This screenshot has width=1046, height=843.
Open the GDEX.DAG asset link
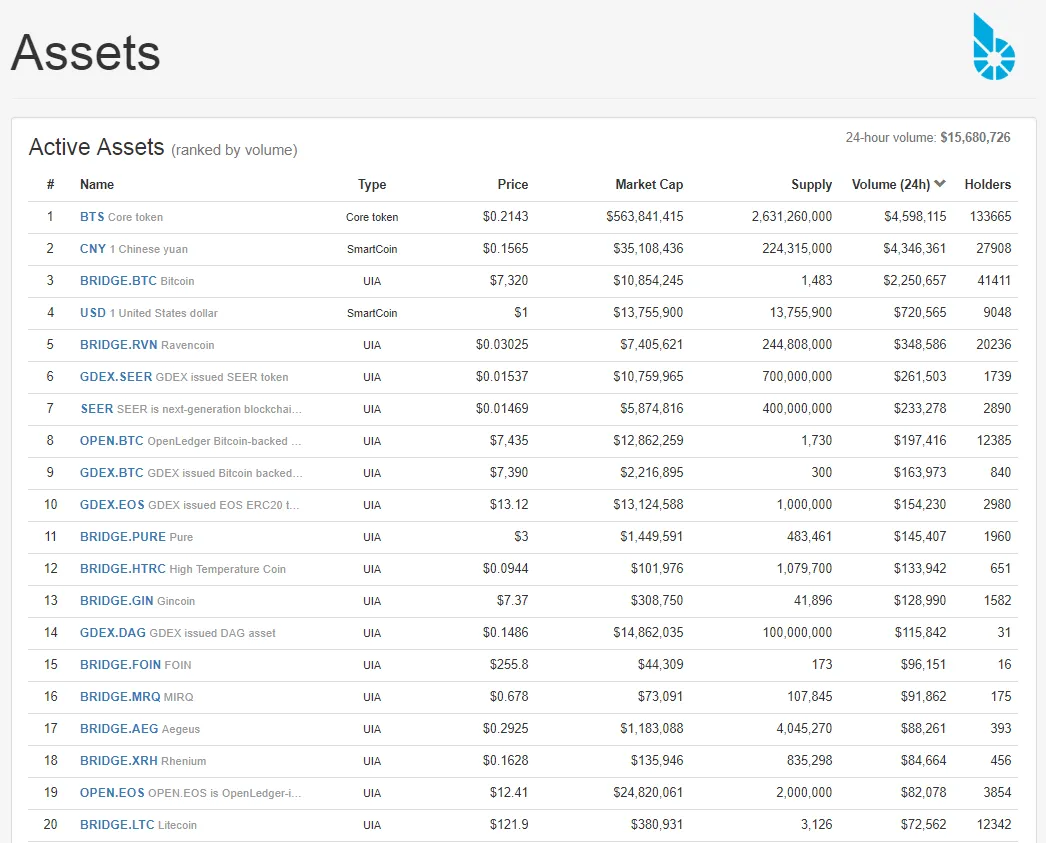click(113, 633)
